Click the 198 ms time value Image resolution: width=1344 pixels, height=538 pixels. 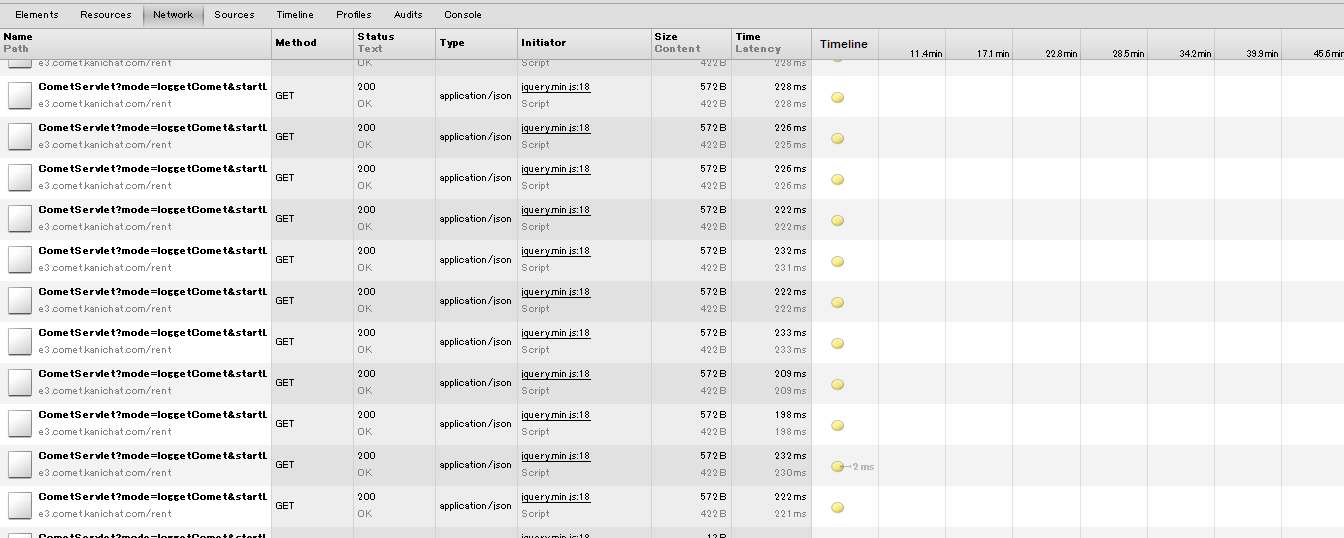790,415
